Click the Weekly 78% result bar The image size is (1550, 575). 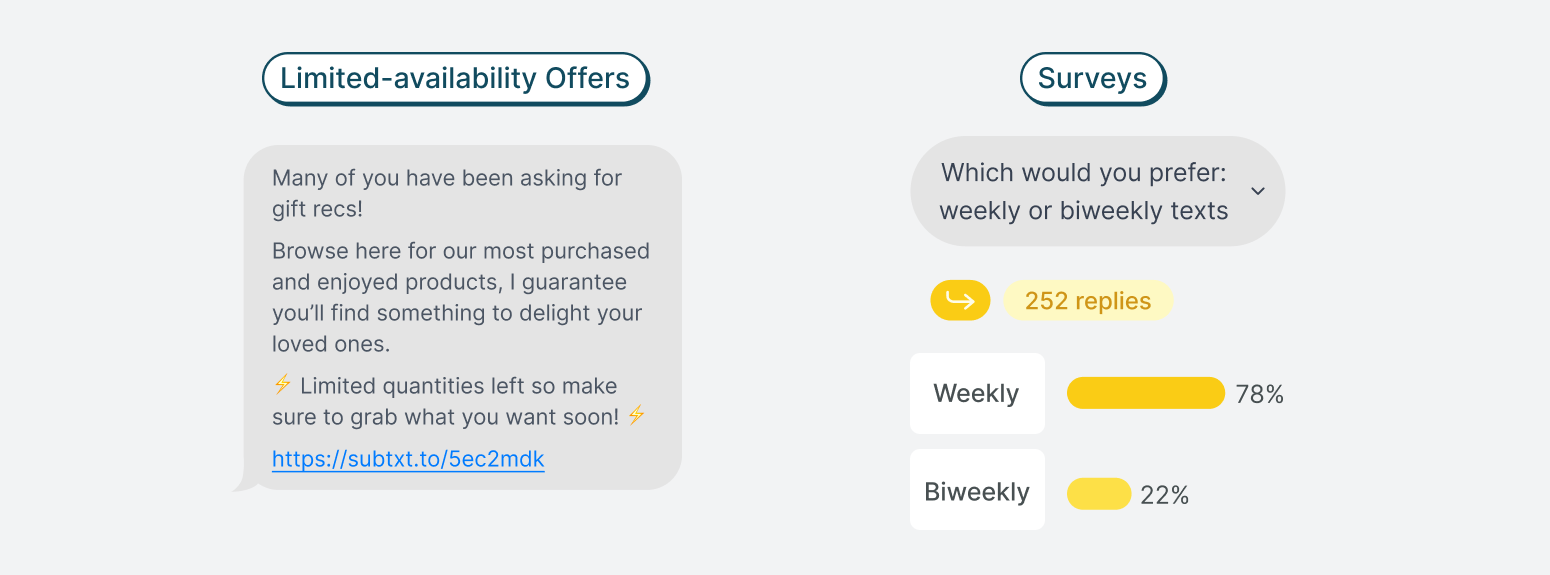(1145, 393)
